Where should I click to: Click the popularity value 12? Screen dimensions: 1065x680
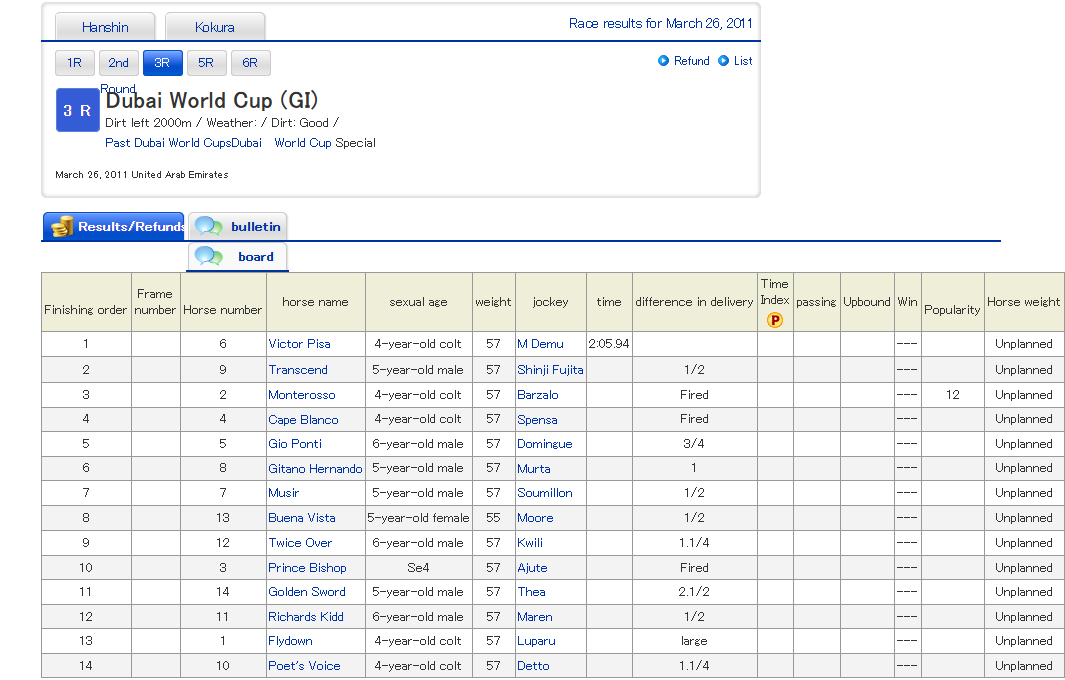(953, 395)
